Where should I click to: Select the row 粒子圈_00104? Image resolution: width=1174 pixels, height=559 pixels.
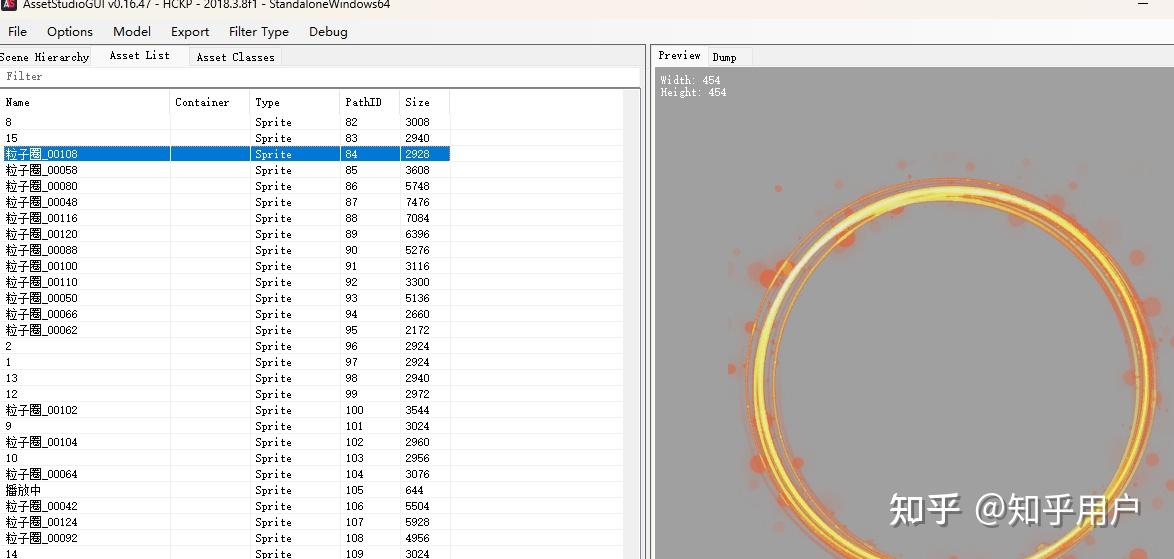225,442
